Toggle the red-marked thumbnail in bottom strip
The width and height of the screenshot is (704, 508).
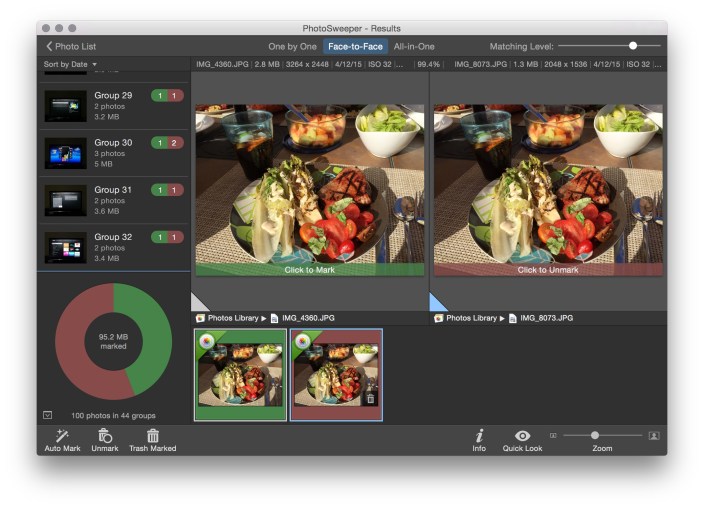click(336, 375)
